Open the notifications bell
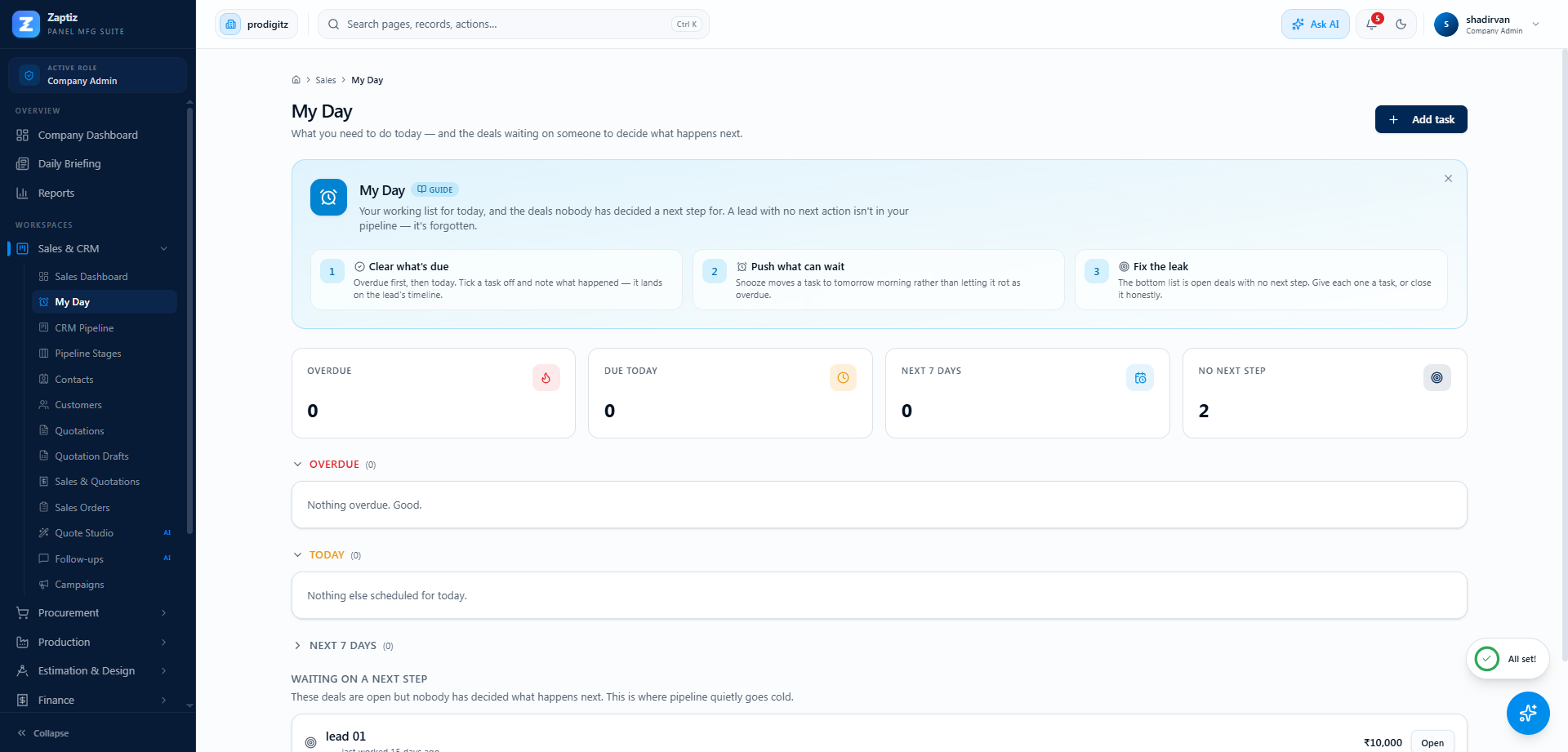This screenshot has width=1568, height=752. point(1371,24)
